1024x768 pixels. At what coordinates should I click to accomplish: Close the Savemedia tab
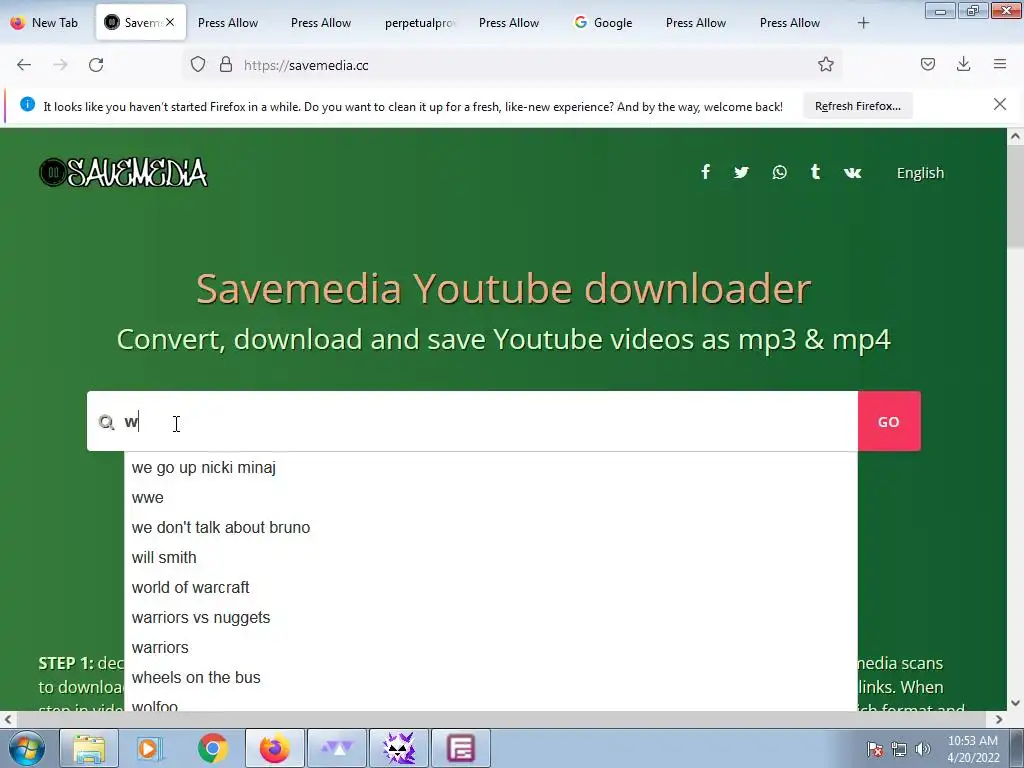point(170,22)
